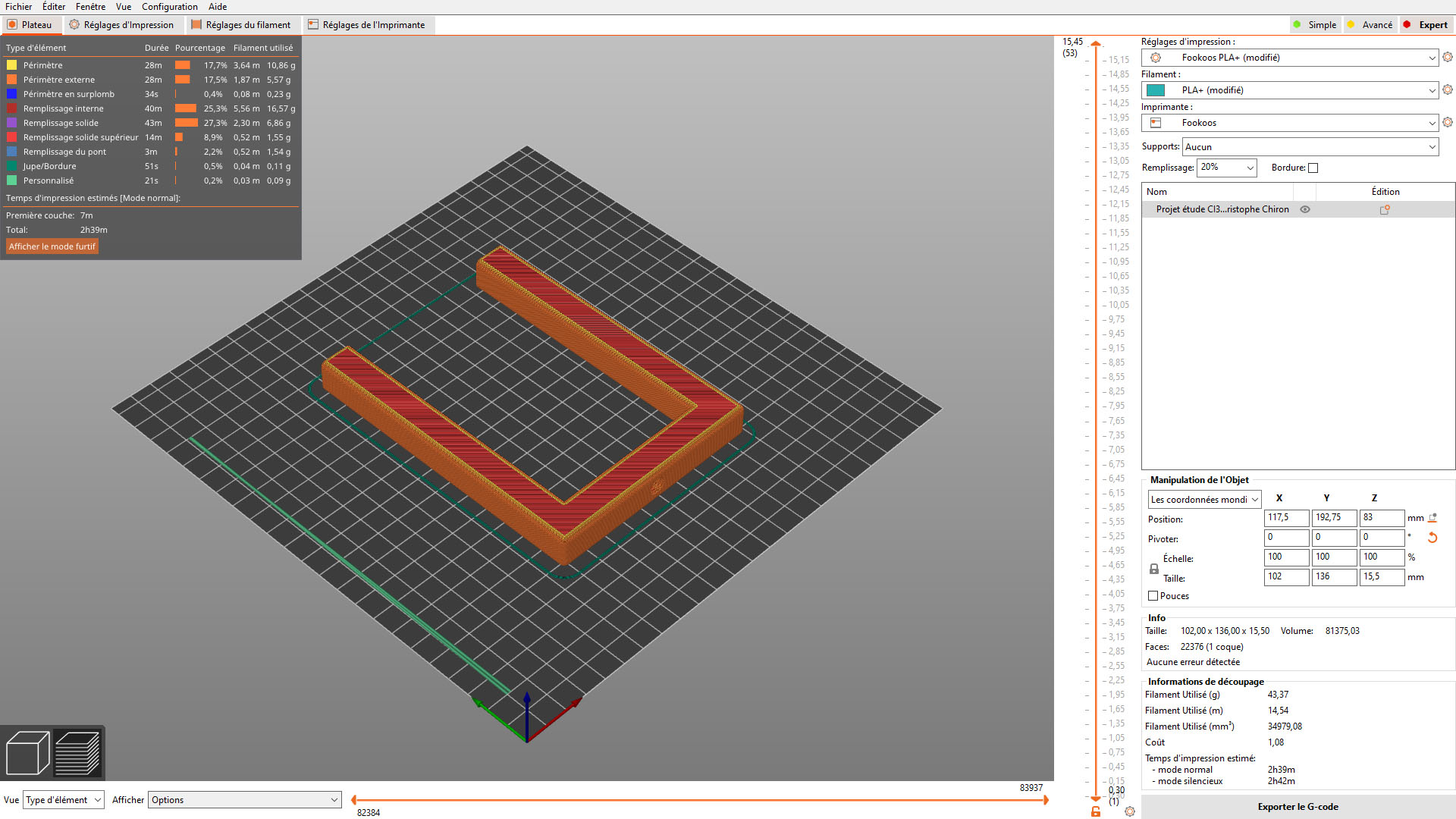Click the reset rotation arrow icon
The height and width of the screenshot is (819, 1456).
1432,538
